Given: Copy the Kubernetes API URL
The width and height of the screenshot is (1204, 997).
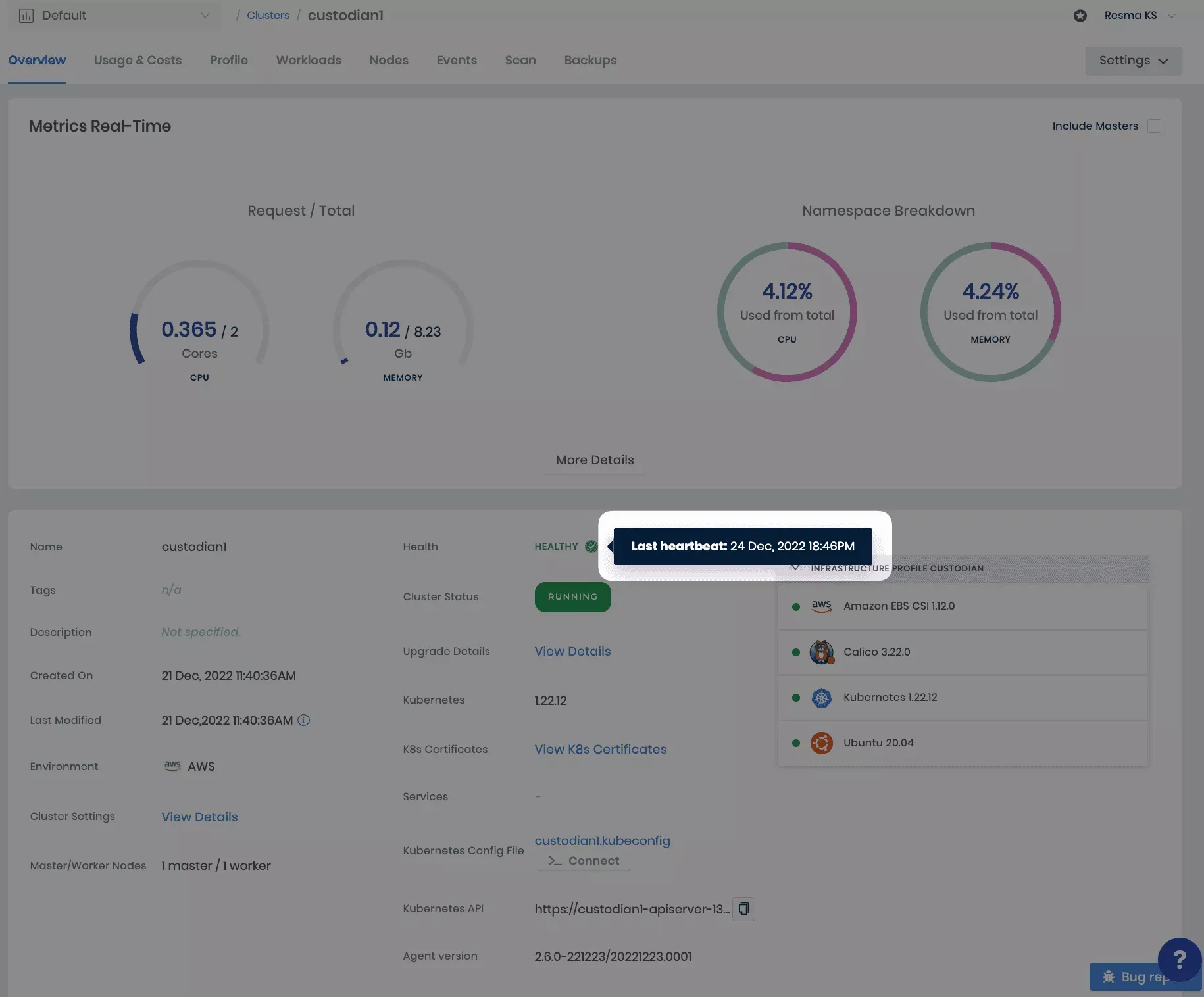Looking at the screenshot, I should [743, 909].
